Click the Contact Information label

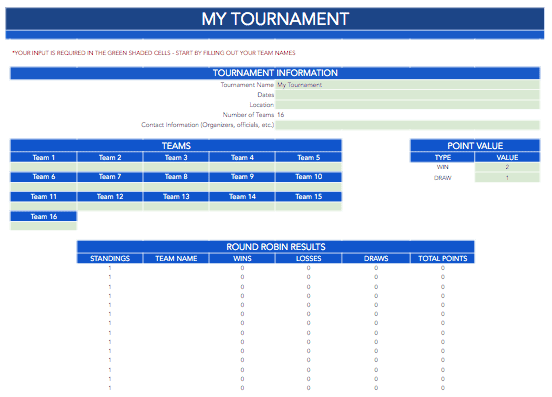[x=208, y=125]
